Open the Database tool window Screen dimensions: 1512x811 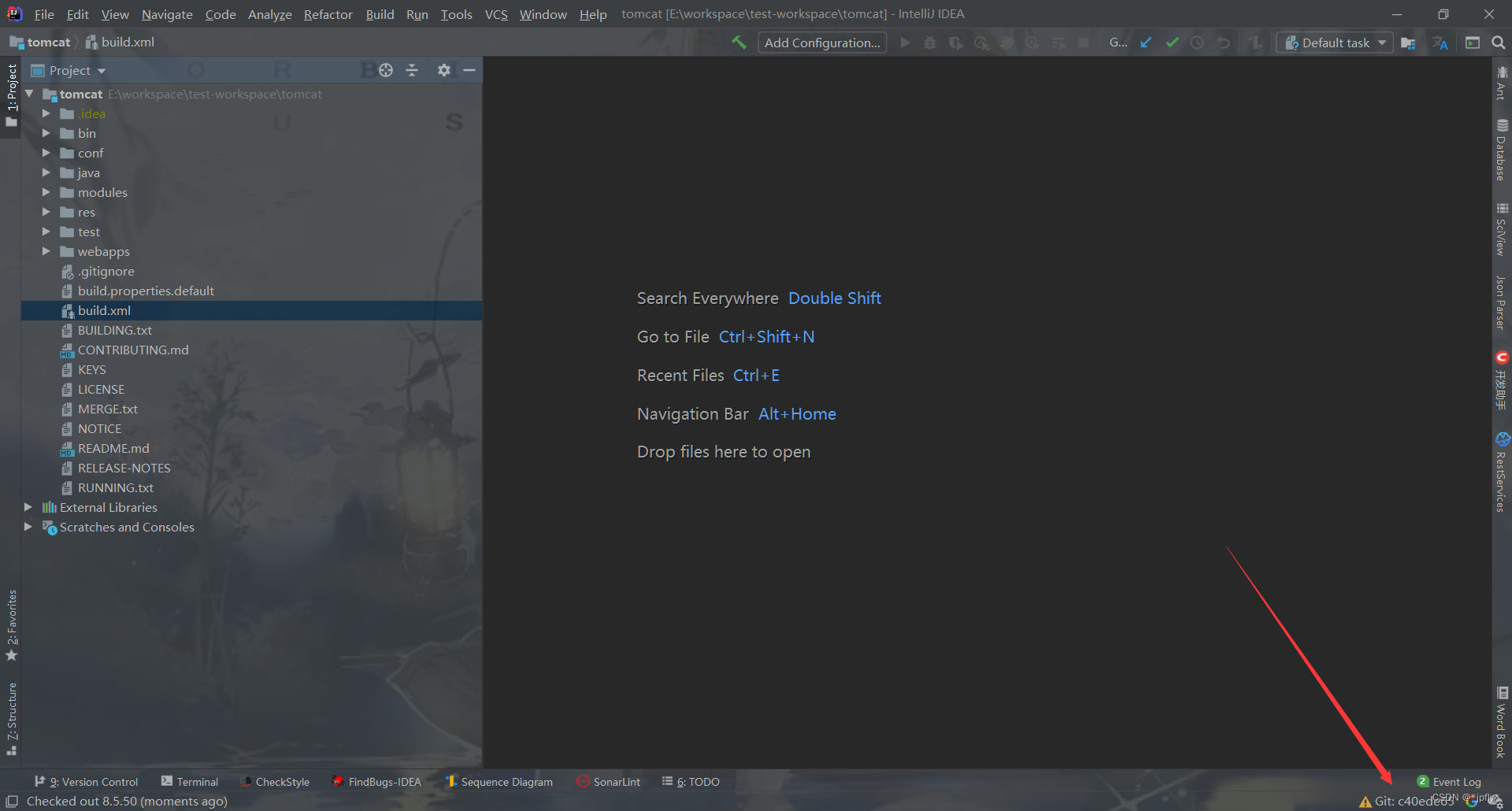tap(1502, 150)
